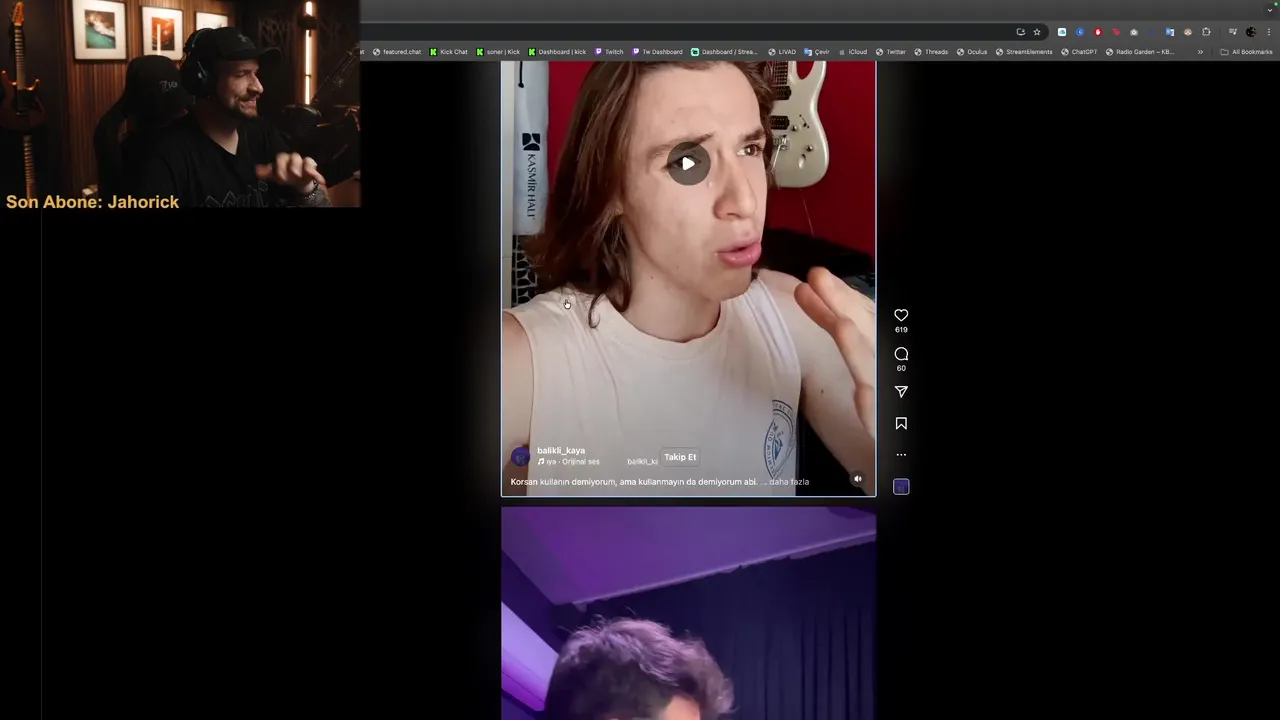Open balikli_kaya profile name link

pyautogui.click(x=561, y=451)
